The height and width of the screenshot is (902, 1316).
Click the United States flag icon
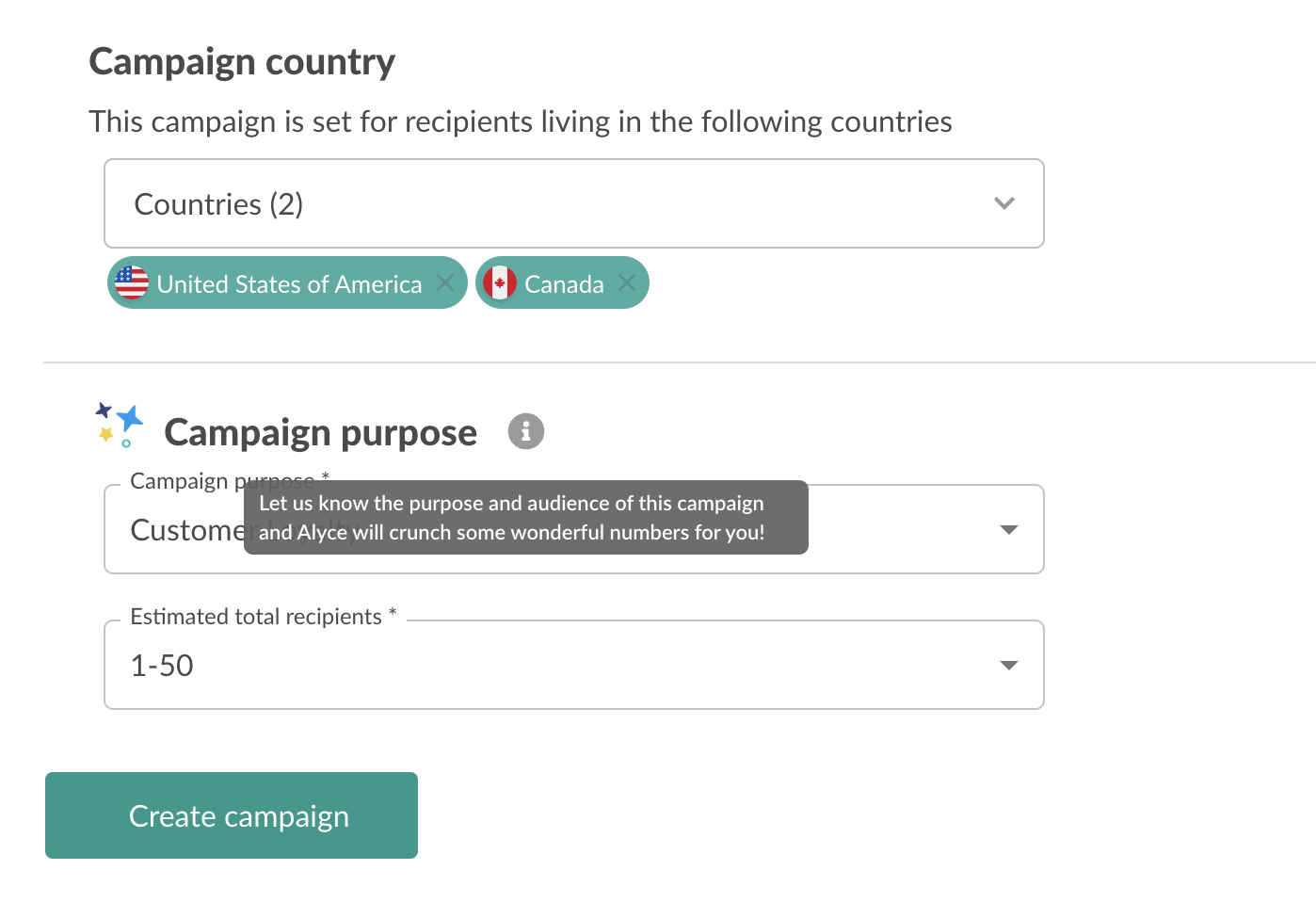point(132,282)
